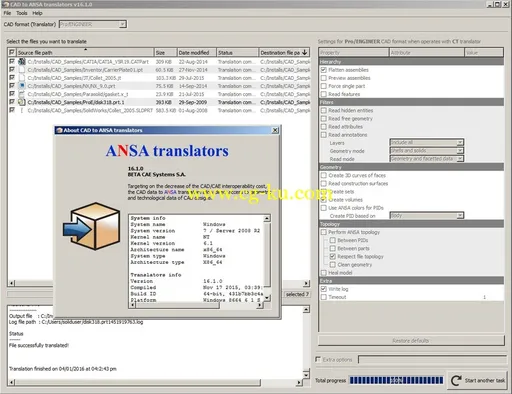Click the system info box up arrow
Screen dimensions: 512x394
pyautogui.click(x=267, y=219)
